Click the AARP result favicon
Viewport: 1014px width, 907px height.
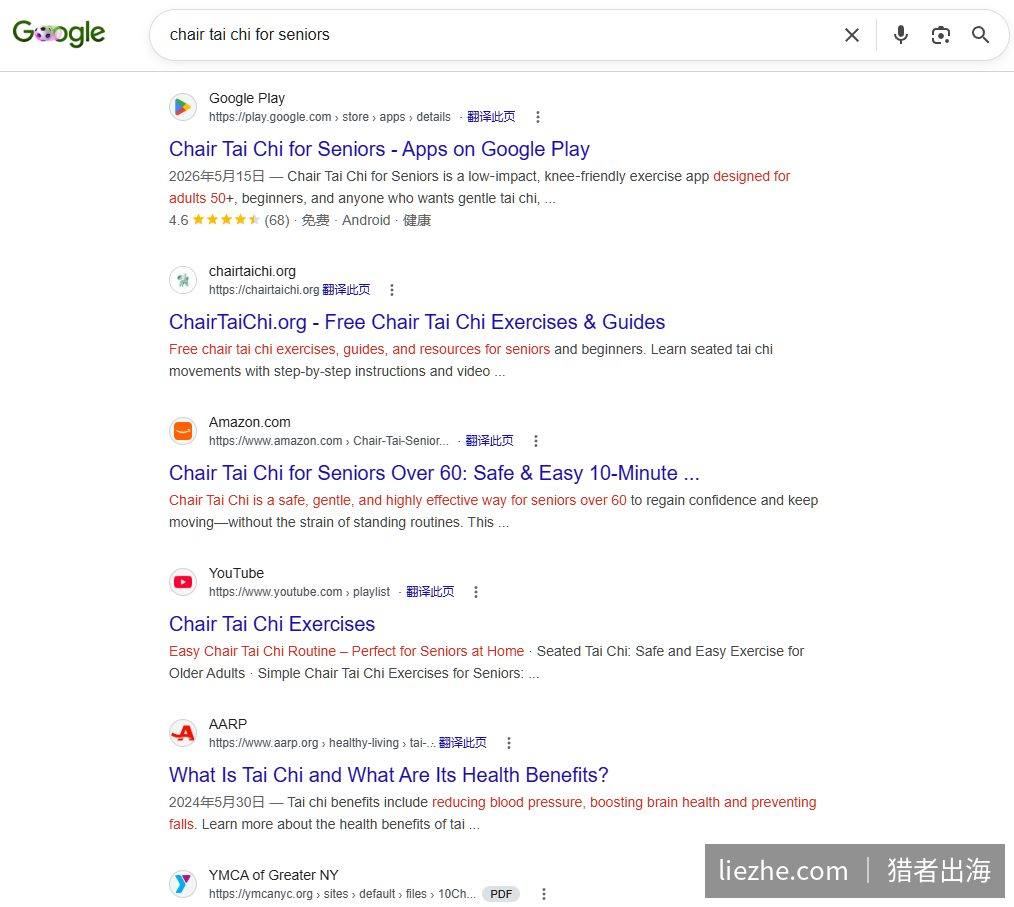pos(183,733)
